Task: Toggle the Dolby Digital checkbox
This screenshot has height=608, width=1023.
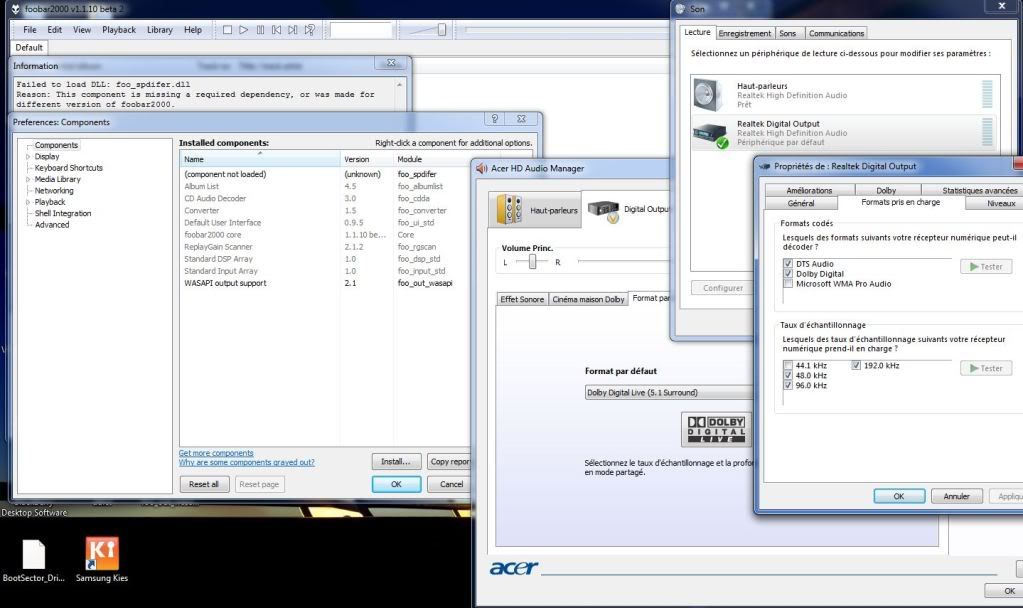Action: tap(788, 274)
